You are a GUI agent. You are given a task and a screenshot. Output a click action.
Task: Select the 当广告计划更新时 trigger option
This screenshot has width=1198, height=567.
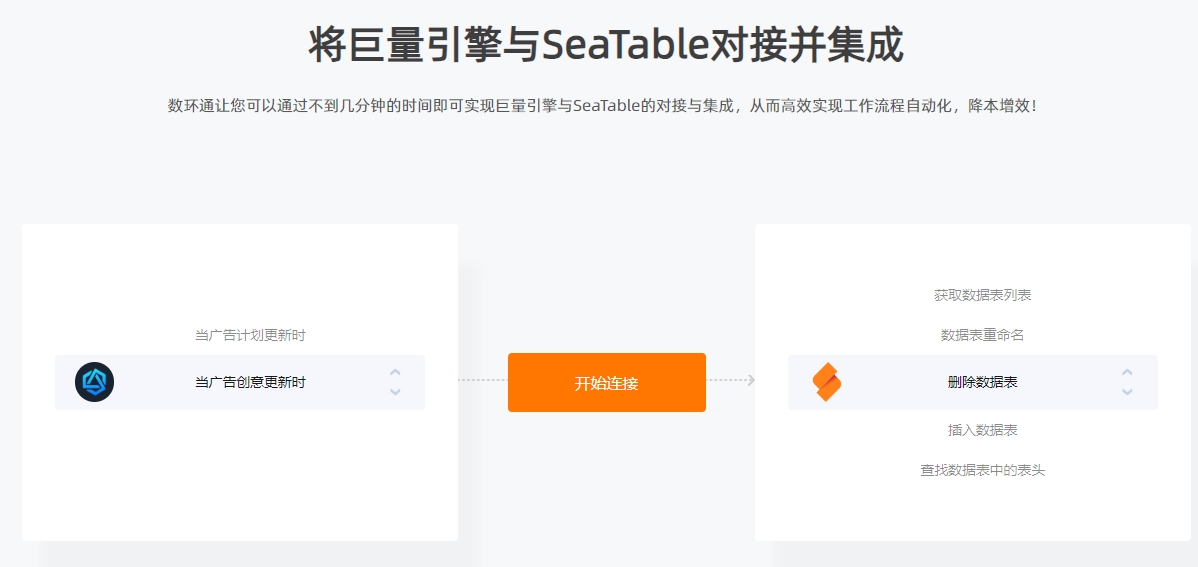click(x=251, y=335)
